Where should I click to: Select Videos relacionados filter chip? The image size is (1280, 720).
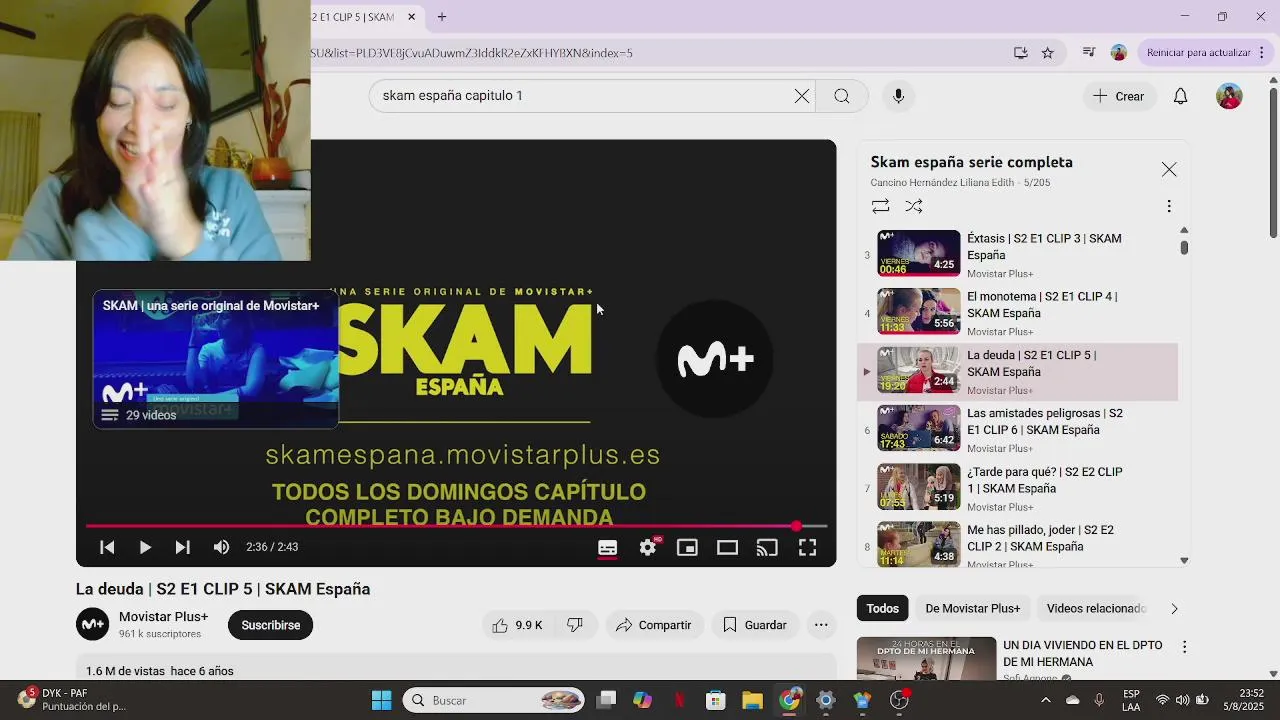[x=1096, y=608]
